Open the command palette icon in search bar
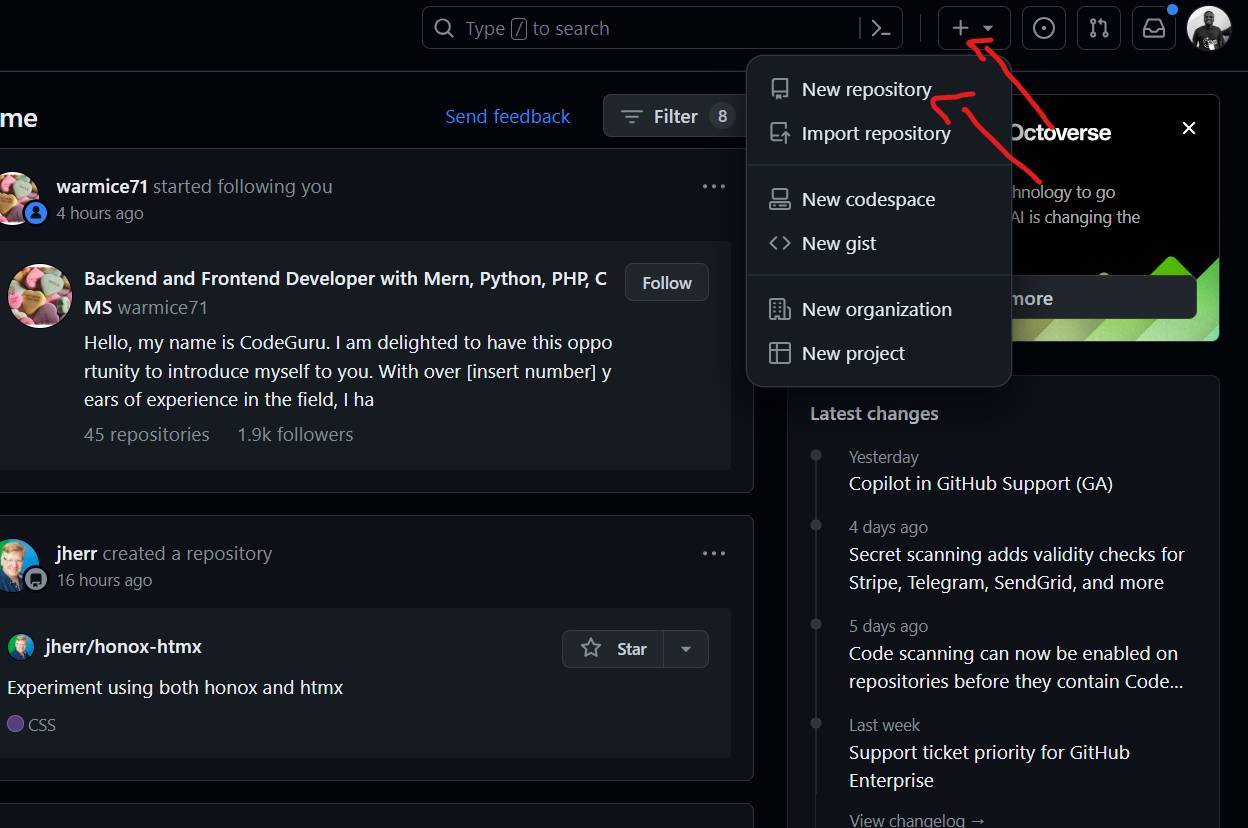1248x828 pixels. pos(881,29)
